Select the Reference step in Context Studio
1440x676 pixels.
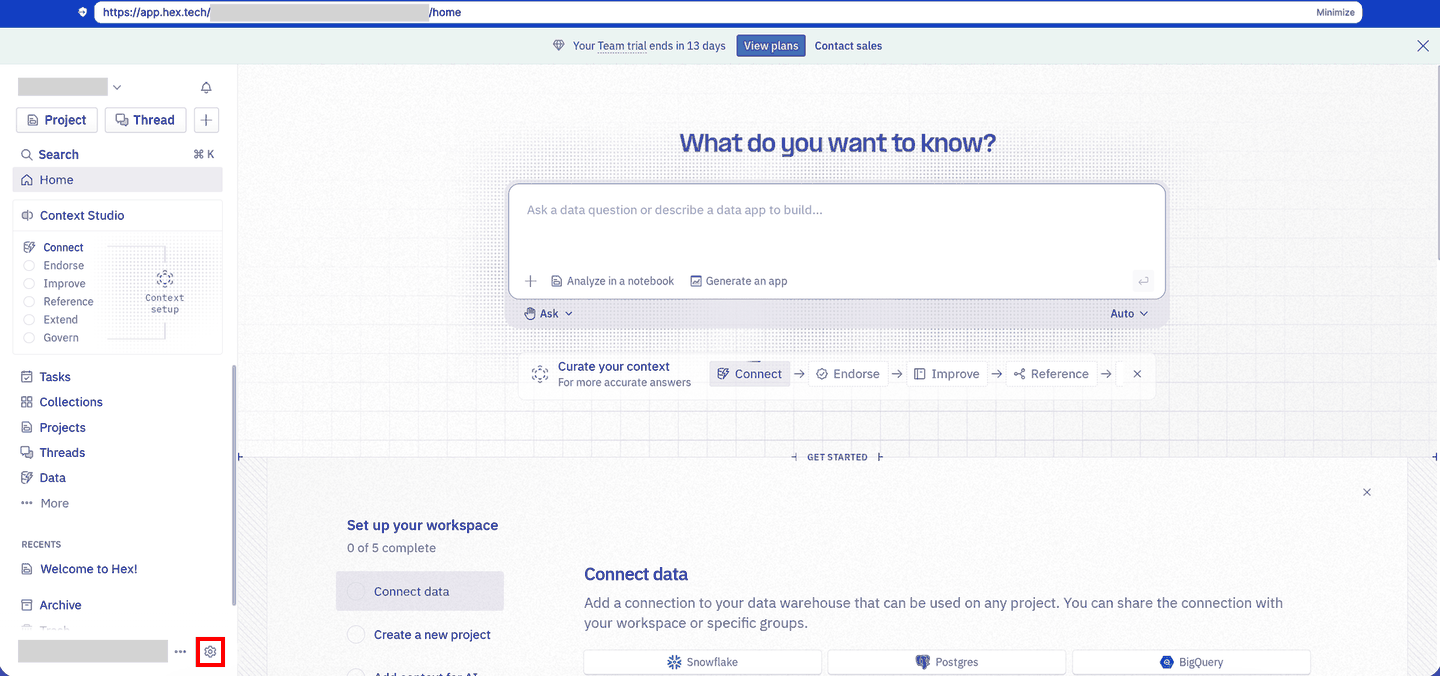68,302
